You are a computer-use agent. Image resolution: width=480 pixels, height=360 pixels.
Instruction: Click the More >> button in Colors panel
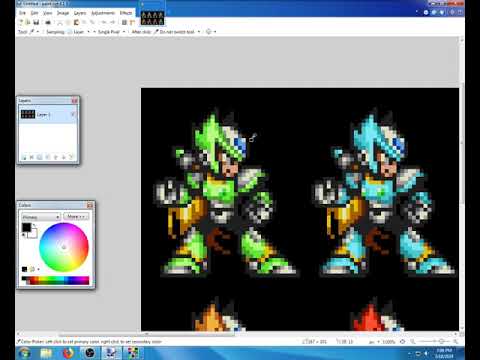click(76, 217)
